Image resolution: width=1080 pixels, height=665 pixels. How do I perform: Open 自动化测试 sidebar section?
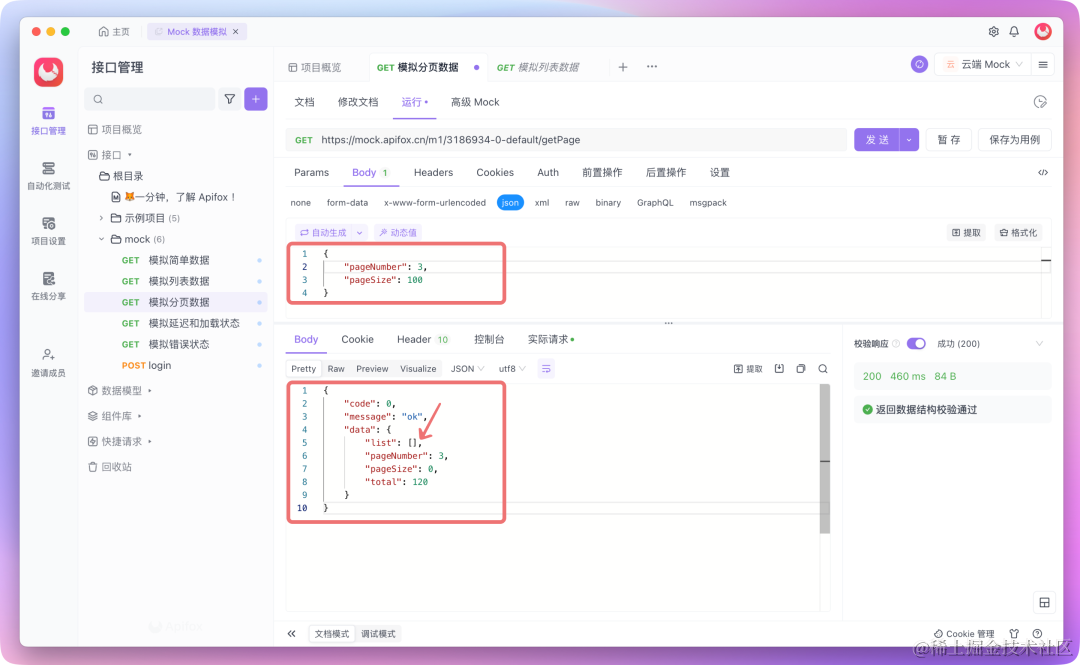coord(48,176)
